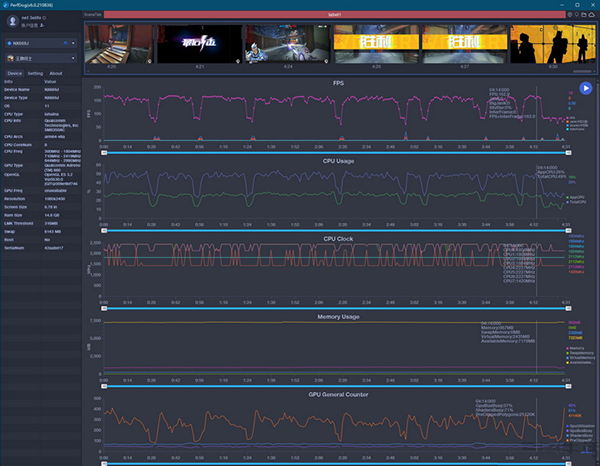
Task: Click the connection icon in NX669J device selector
Action: coord(66,44)
